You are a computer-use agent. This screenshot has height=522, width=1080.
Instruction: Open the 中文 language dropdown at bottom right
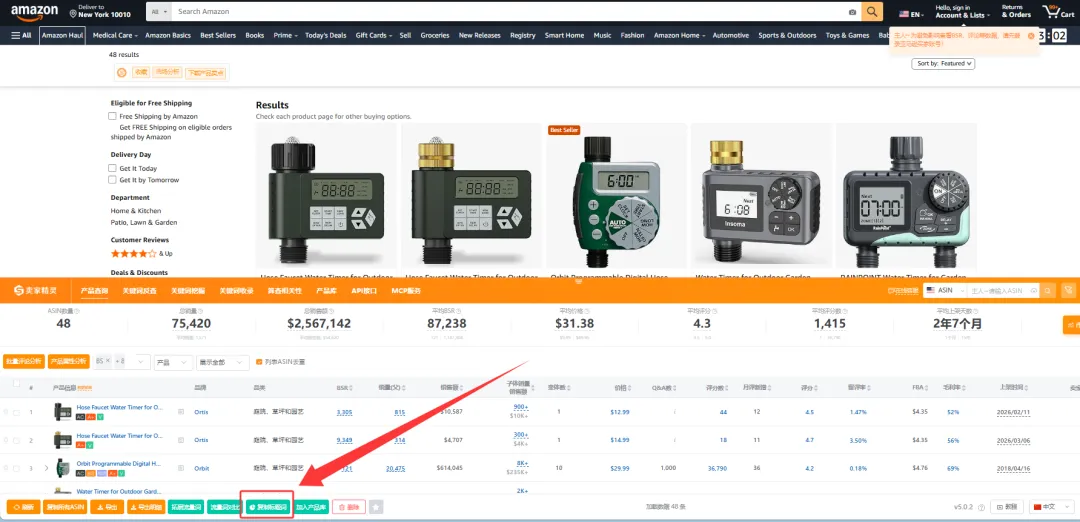coord(1050,507)
